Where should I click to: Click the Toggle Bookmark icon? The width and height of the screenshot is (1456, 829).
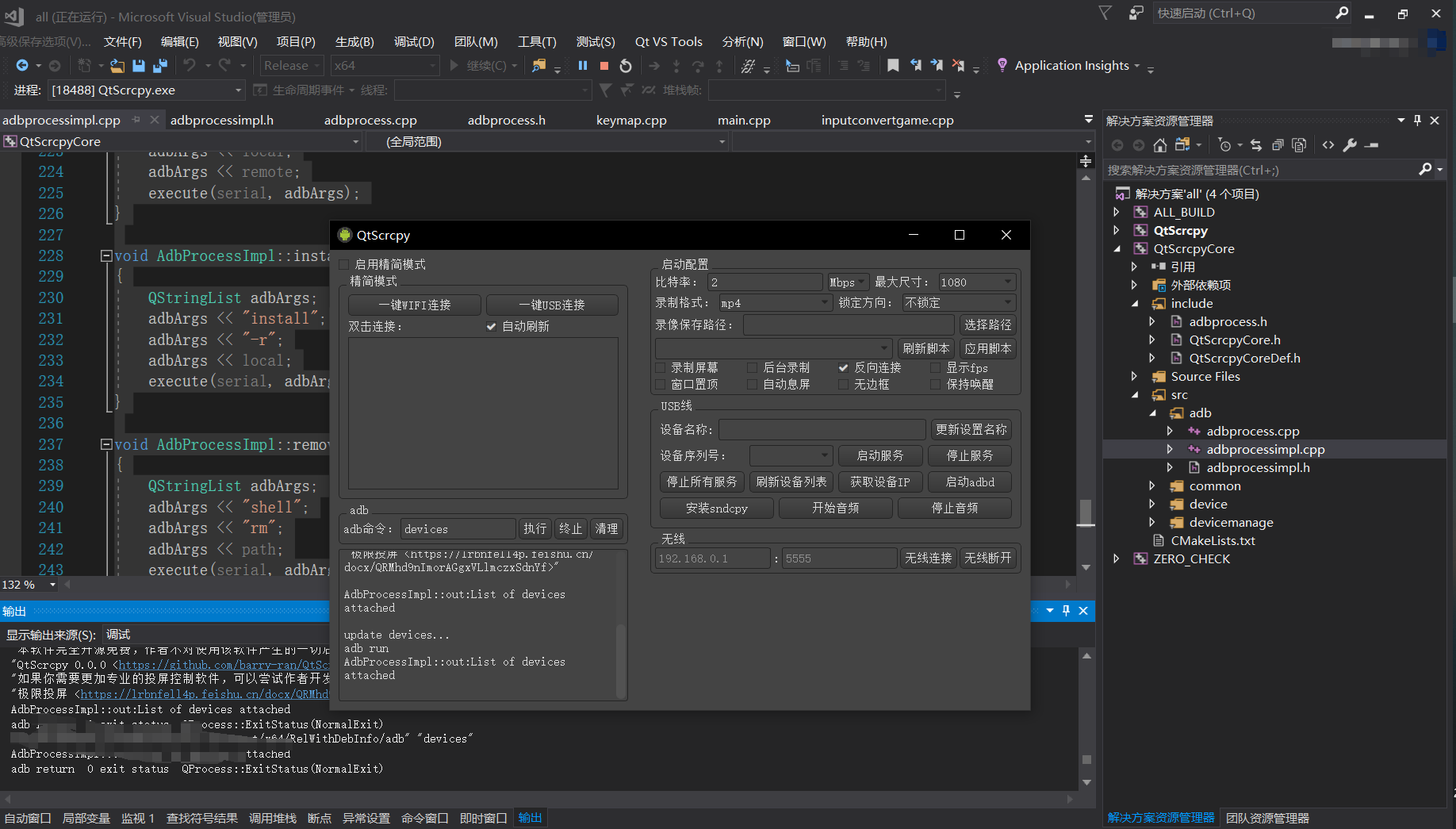[x=893, y=66]
